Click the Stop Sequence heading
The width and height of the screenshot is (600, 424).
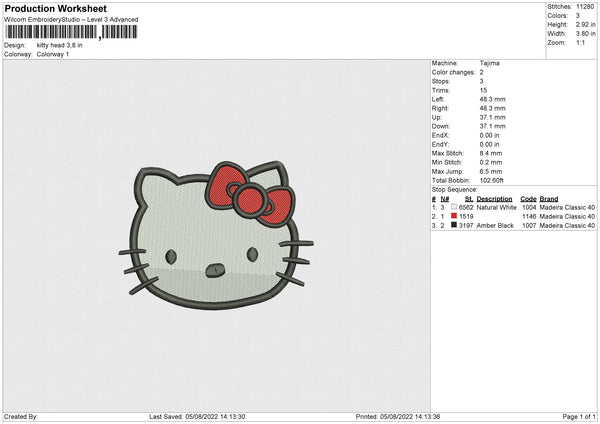[455, 190]
